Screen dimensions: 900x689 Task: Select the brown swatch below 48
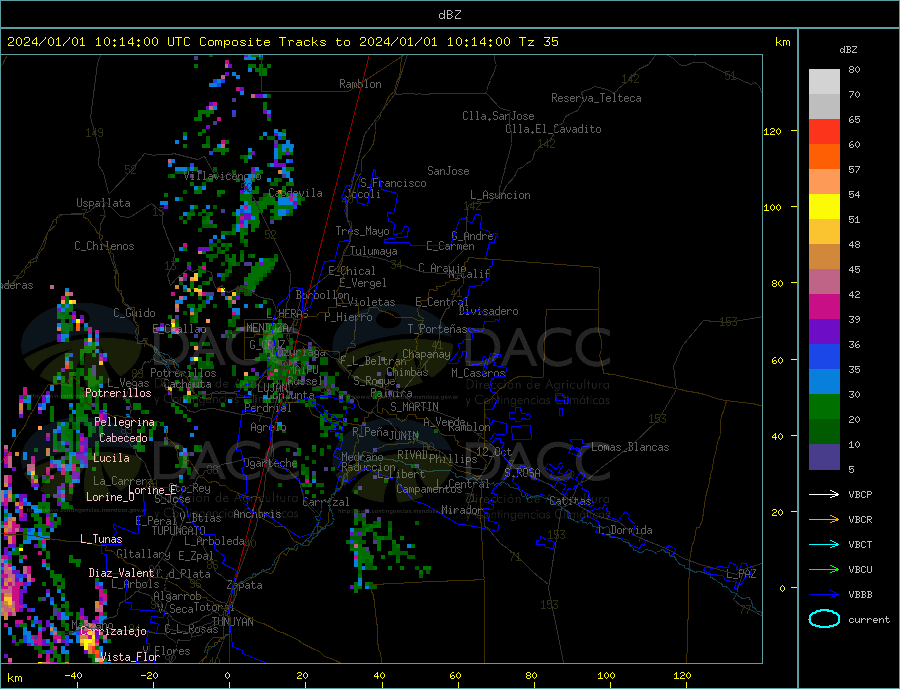tap(825, 257)
